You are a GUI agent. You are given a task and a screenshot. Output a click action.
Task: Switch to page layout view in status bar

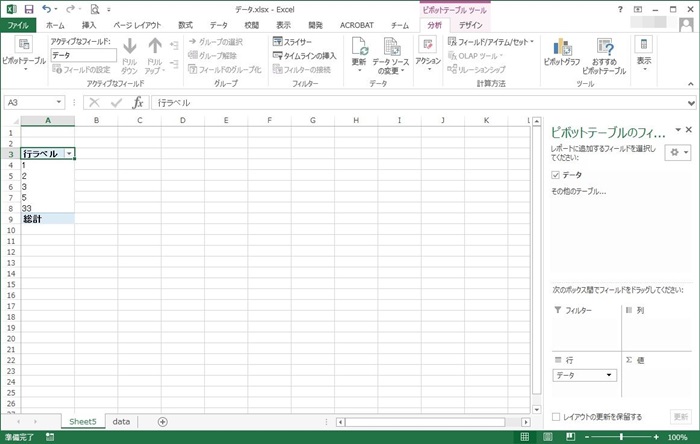click(x=548, y=437)
